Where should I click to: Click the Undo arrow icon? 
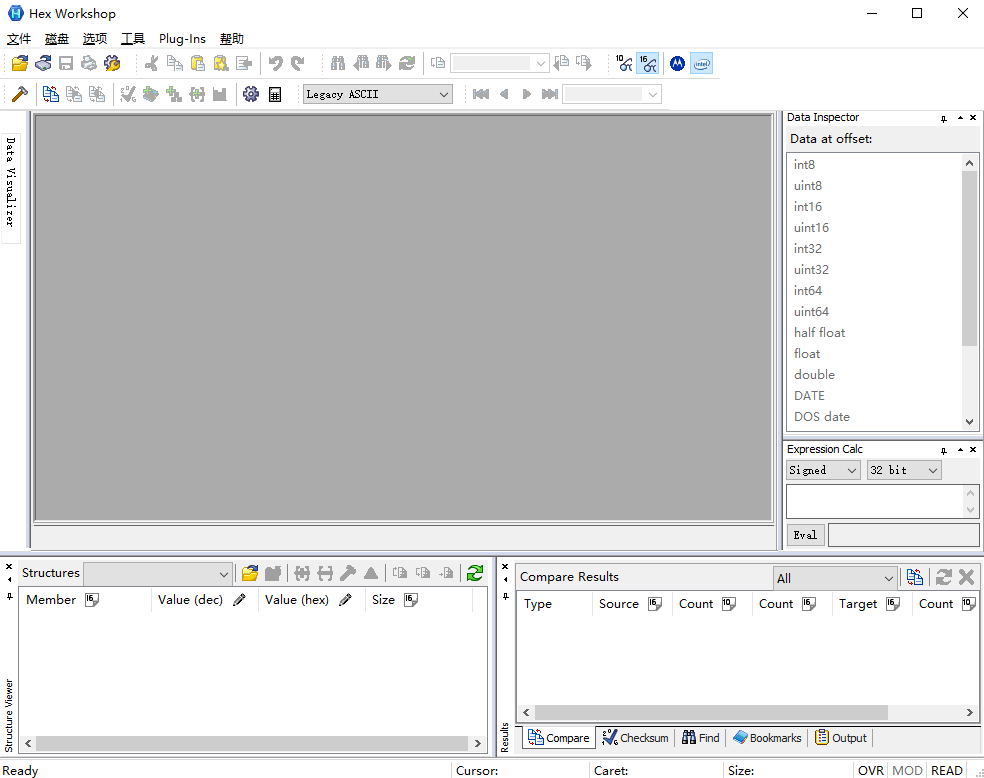pyautogui.click(x=275, y=63)
